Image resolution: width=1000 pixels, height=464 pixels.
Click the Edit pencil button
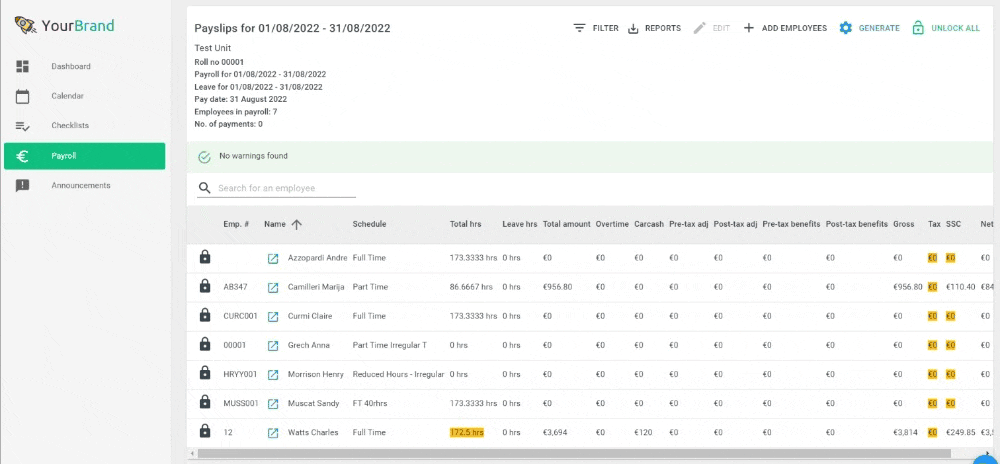pyautogui.click(x=711, y=28)
